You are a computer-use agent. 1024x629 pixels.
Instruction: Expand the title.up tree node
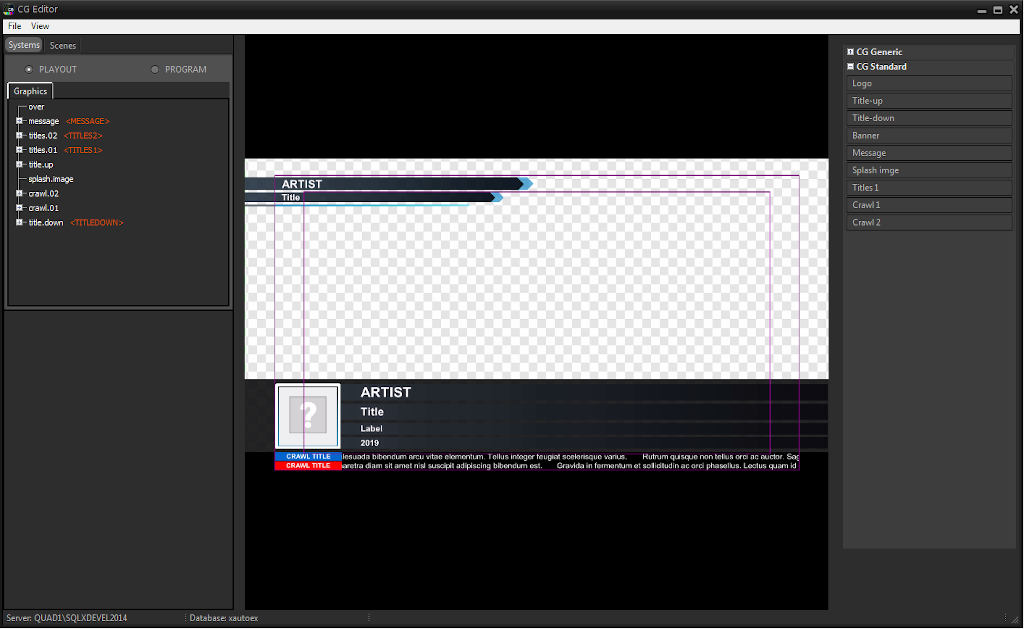pos(19,165)
